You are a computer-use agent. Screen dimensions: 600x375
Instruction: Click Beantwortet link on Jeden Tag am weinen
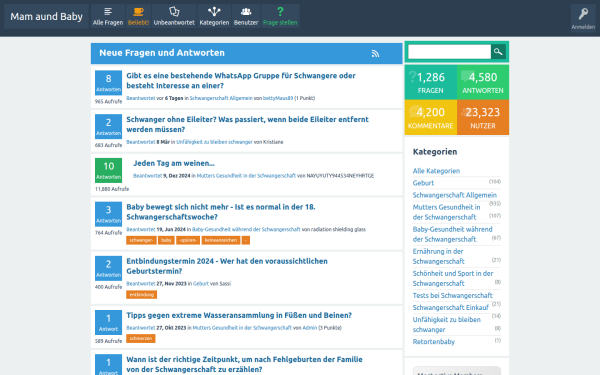click(x=147, y=176)
